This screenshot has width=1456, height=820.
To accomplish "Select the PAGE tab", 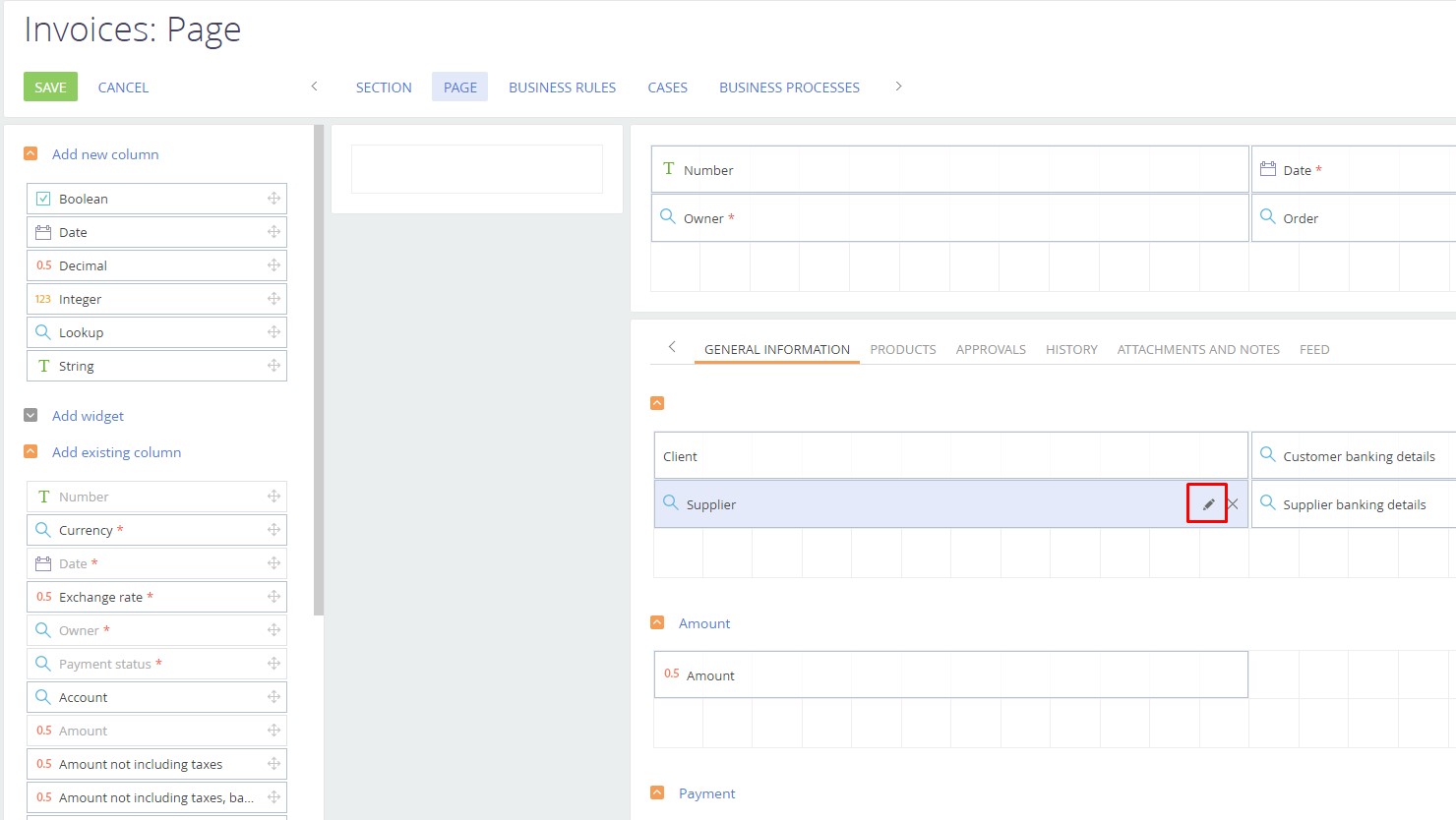I will [459, 88].
